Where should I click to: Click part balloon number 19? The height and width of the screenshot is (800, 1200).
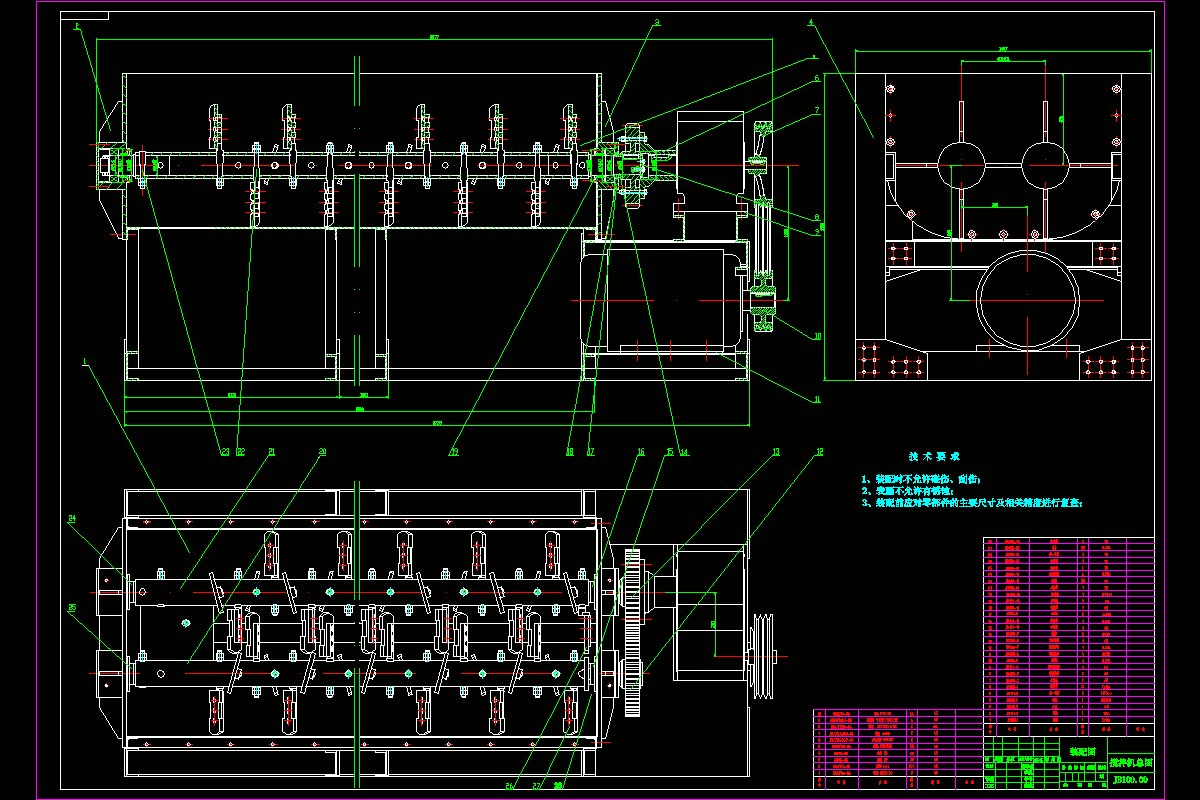pyautogui.click(x=453, y=452)
